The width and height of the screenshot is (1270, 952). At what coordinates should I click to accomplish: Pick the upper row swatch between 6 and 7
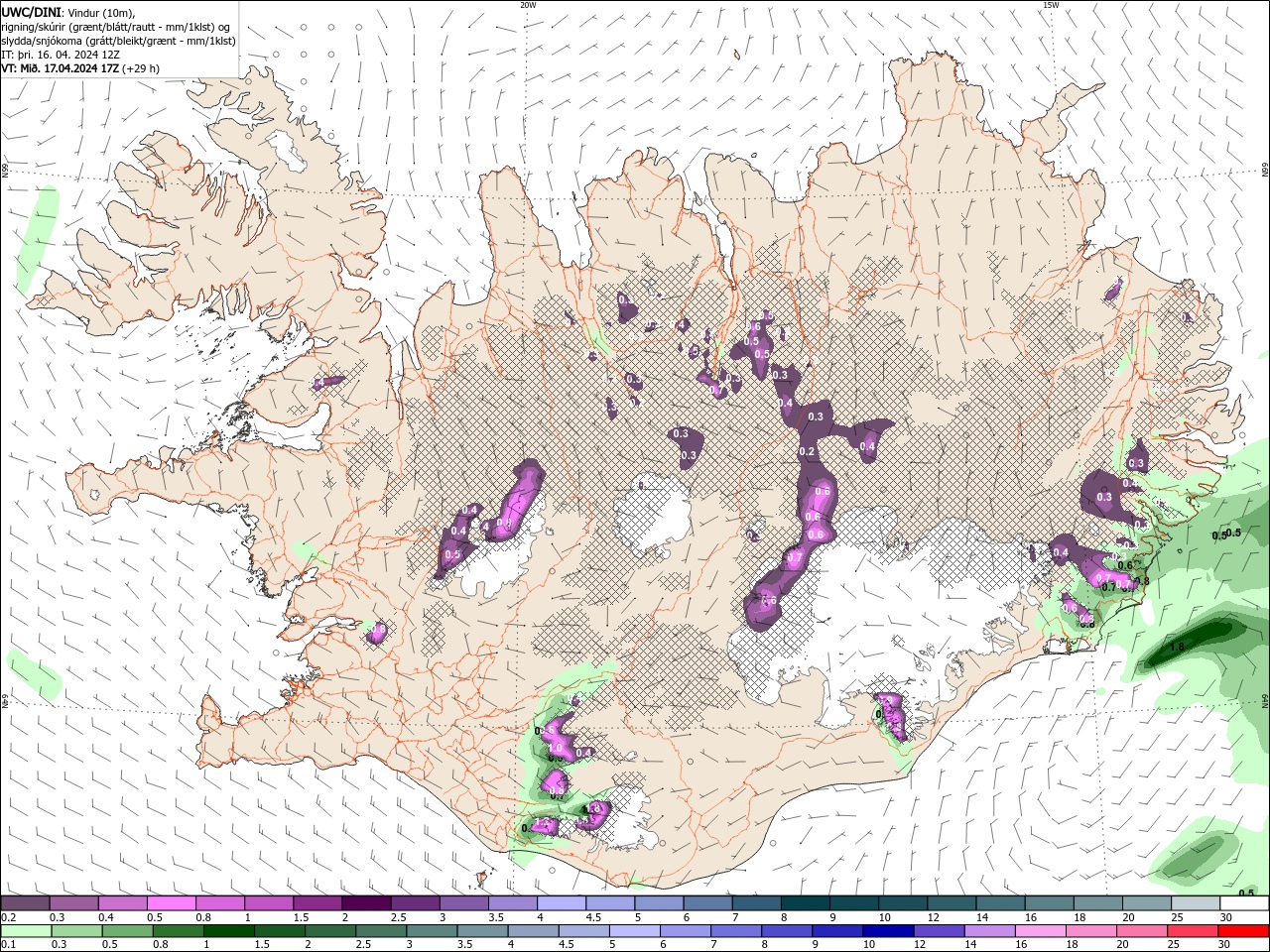coord(708,903)
